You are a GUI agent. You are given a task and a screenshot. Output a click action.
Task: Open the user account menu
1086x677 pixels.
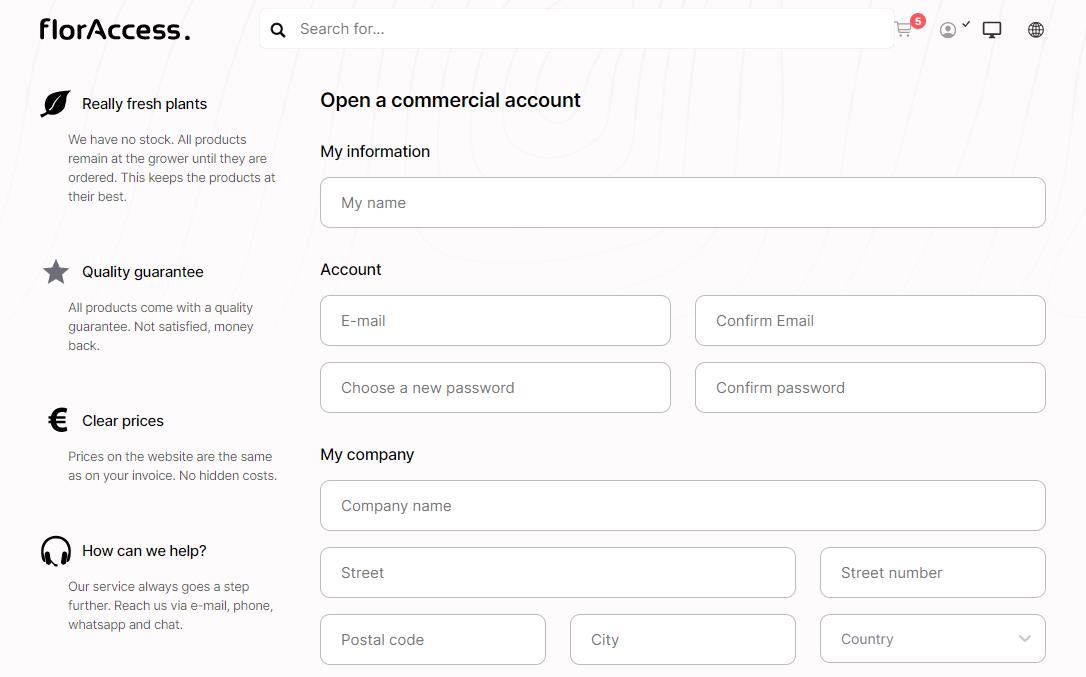coord(949,30)
